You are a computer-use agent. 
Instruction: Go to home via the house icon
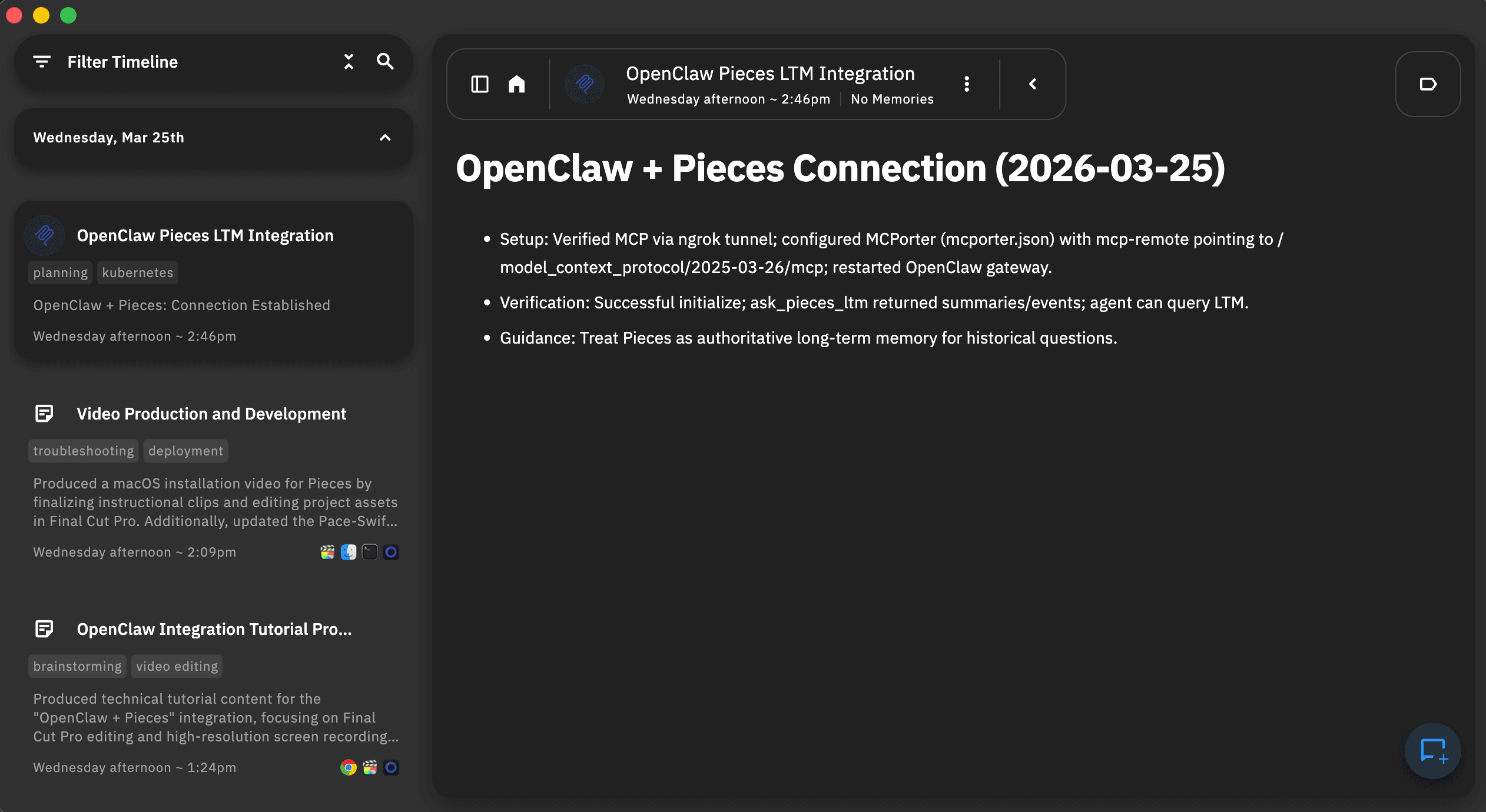[x=516, y=84]
